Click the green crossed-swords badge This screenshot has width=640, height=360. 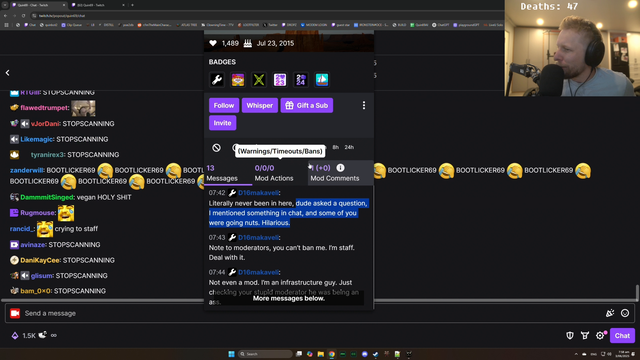pos(259,80)
